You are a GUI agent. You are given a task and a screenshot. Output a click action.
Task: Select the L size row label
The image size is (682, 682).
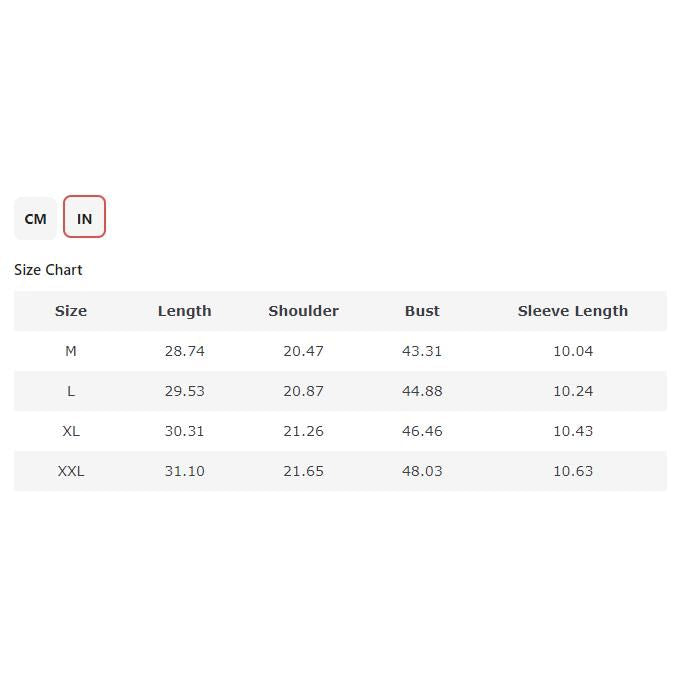click(x=71, y=391)
